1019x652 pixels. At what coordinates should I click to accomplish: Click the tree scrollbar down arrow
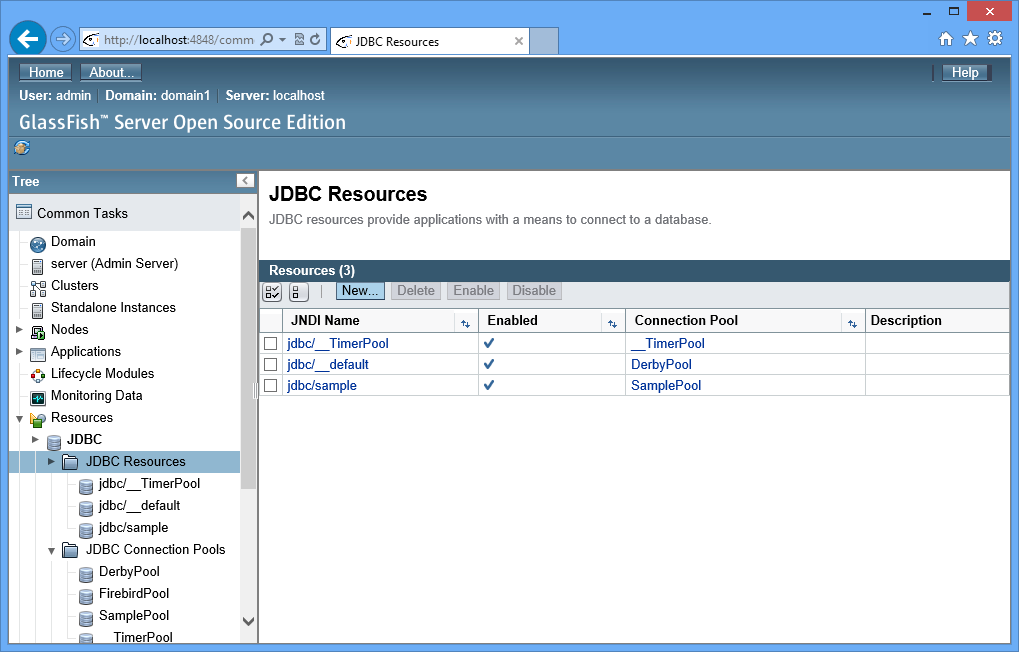pyautogui.click(x=248, y=621)
